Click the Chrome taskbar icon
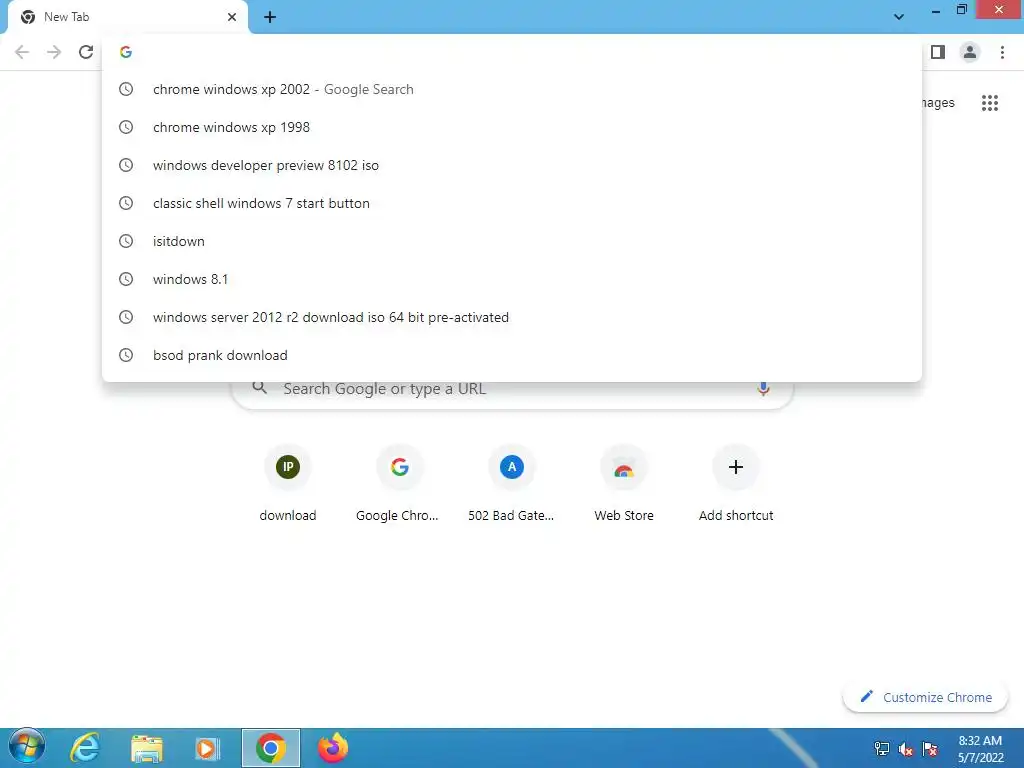Screen dimensions: 1024x768 coord(271,748)
